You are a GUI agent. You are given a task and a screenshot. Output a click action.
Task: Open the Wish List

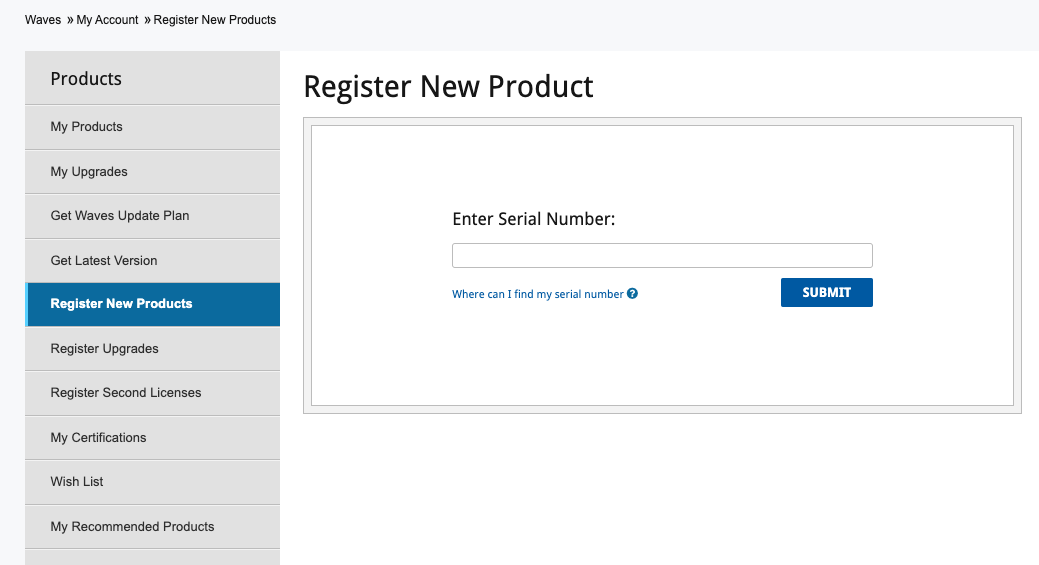(x=152, y=482)
